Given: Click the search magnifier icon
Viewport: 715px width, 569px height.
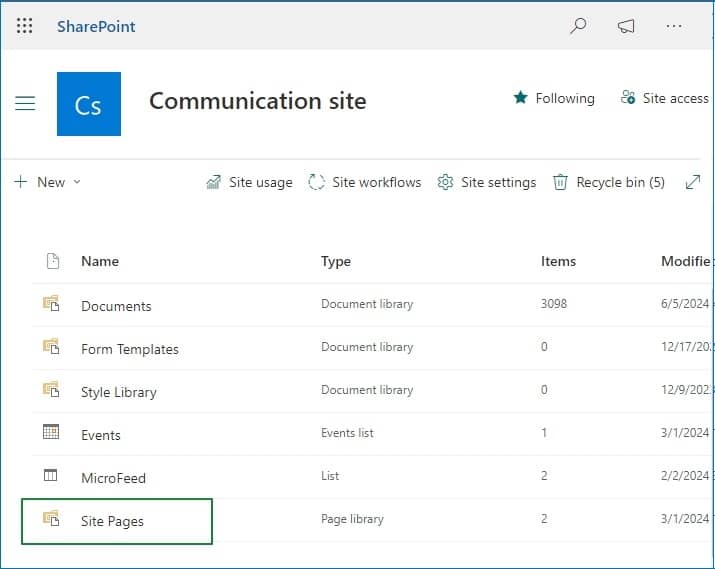Looking at the screenshot, I should 578,26.
